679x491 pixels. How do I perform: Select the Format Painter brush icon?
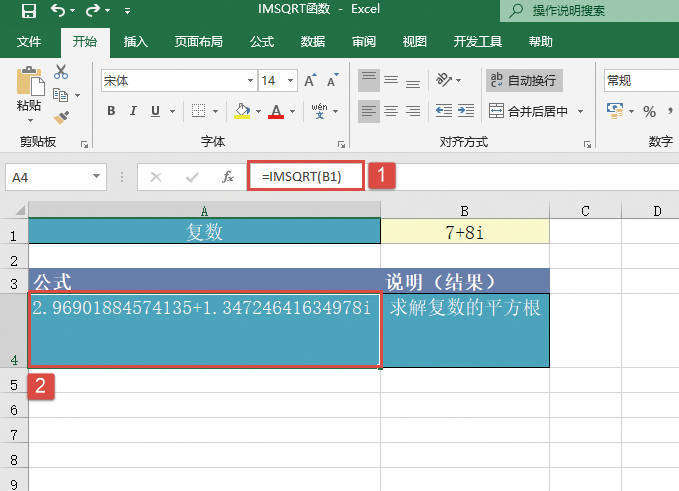61,118
